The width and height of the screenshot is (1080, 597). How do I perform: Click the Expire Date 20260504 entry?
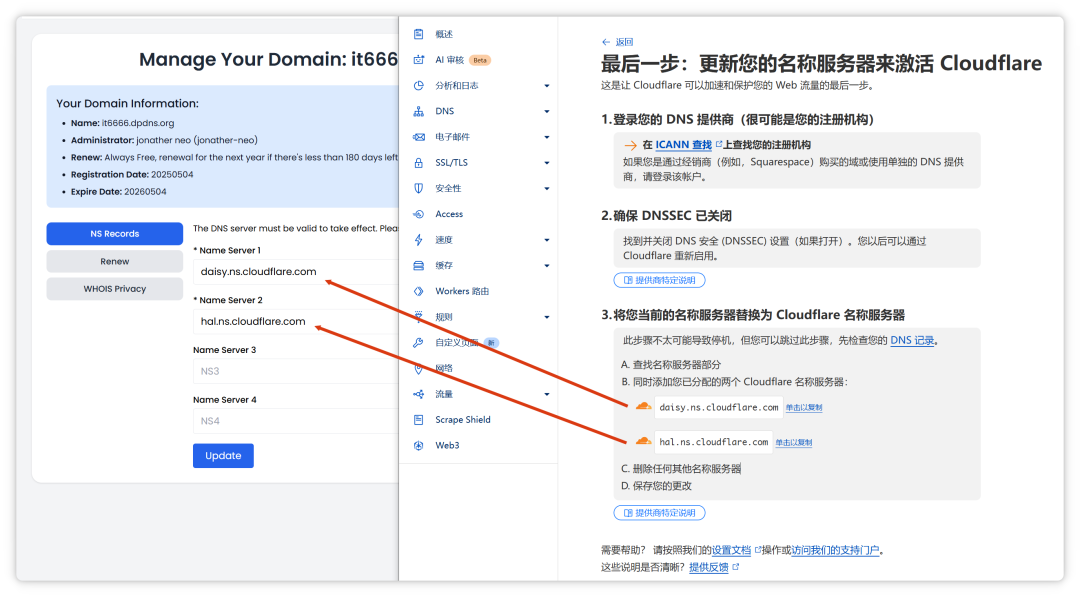(118, 191)
